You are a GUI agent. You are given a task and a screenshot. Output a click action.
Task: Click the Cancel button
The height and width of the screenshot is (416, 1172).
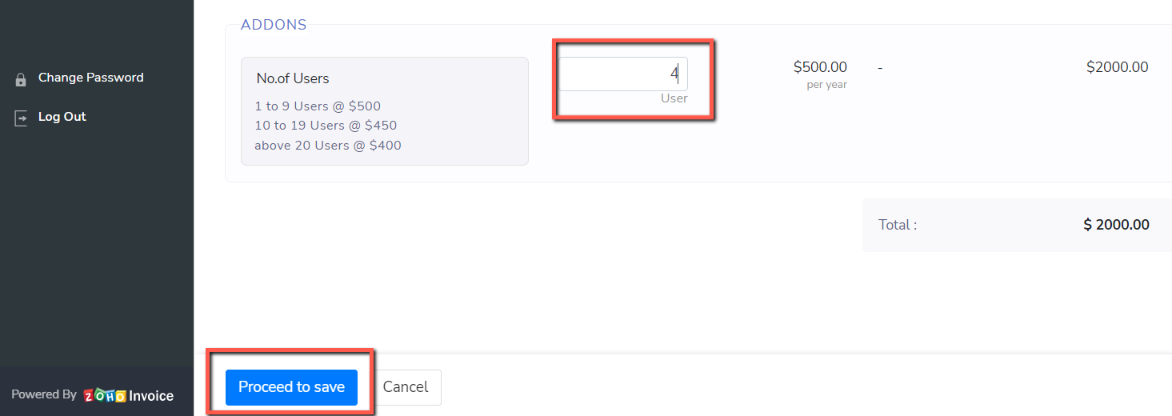pos(405,387)
